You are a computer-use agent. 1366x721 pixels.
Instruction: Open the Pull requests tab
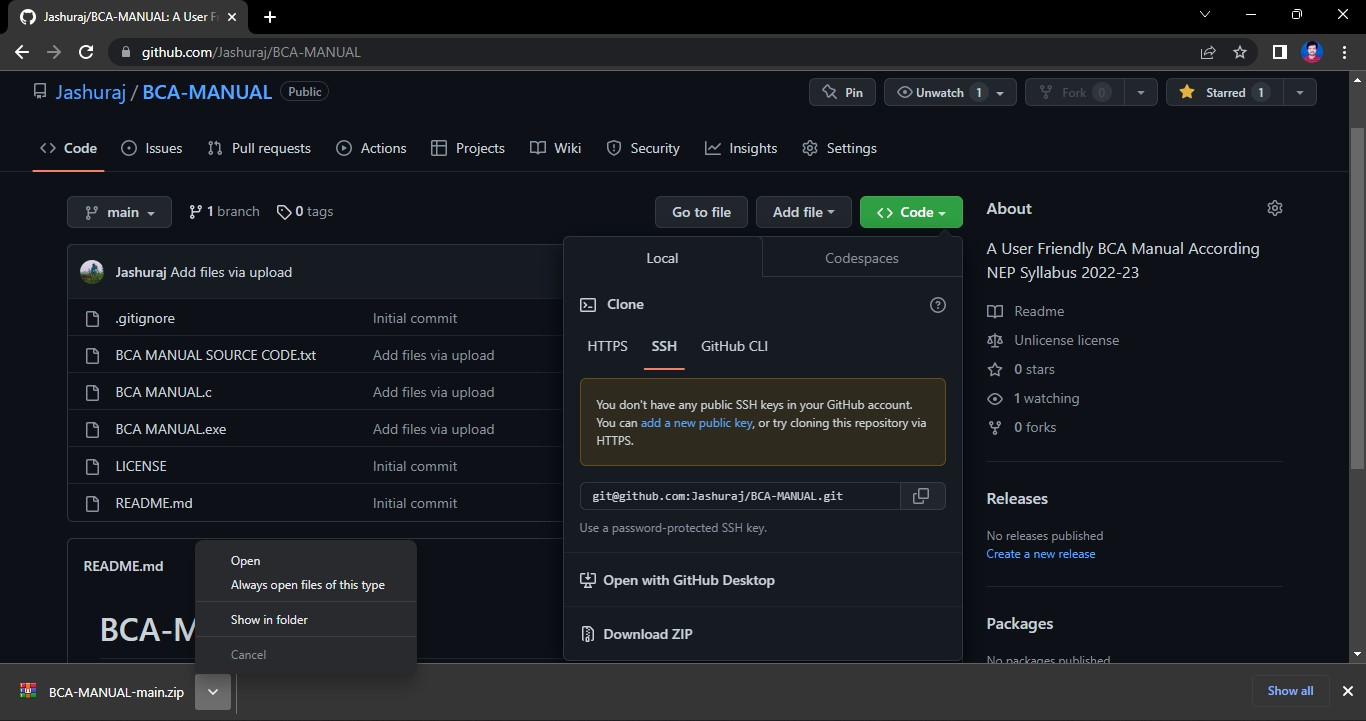click(259, 148)
